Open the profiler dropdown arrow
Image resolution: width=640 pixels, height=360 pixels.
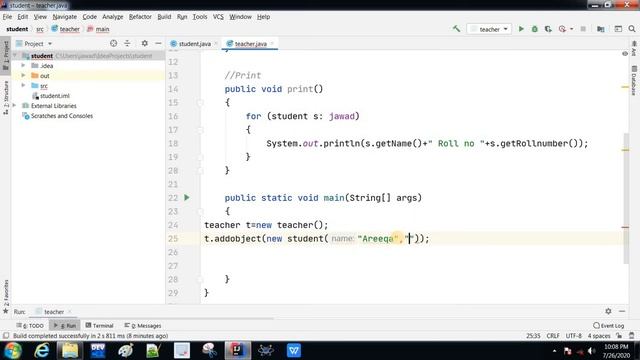[571, 29]
